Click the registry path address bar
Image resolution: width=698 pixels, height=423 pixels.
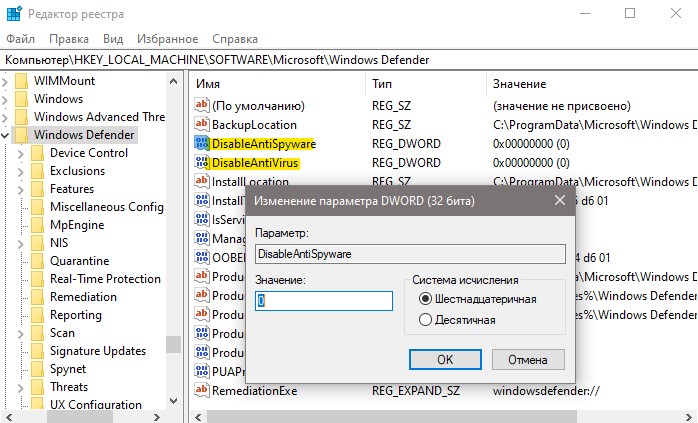pos(349,60)
